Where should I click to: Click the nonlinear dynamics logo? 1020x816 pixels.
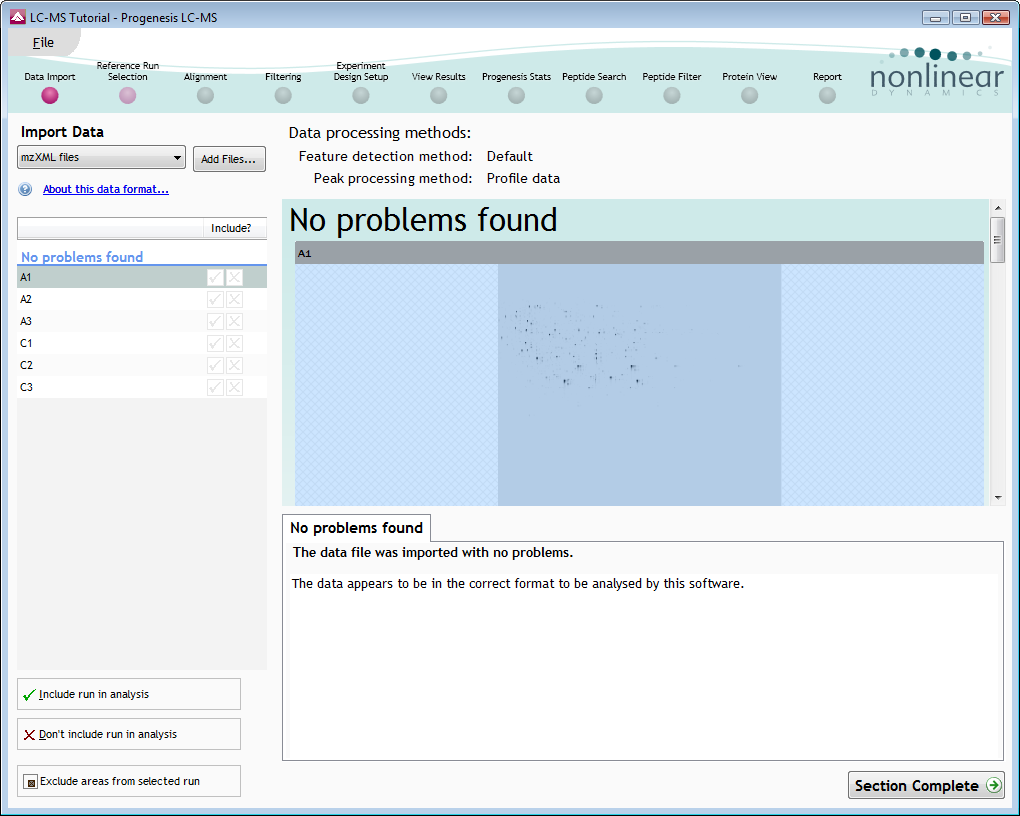coord(937,73)
